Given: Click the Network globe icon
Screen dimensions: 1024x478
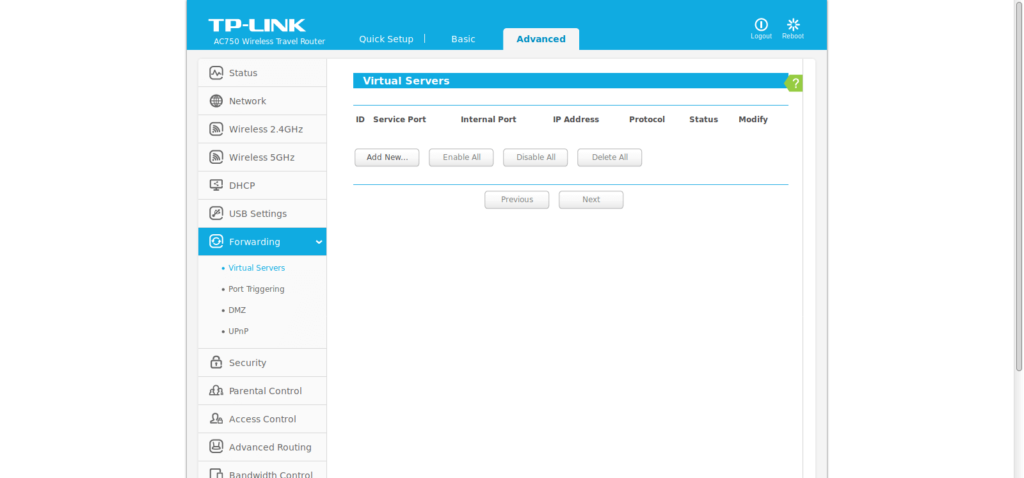Looking at the screenshot, I should point(216,101).
